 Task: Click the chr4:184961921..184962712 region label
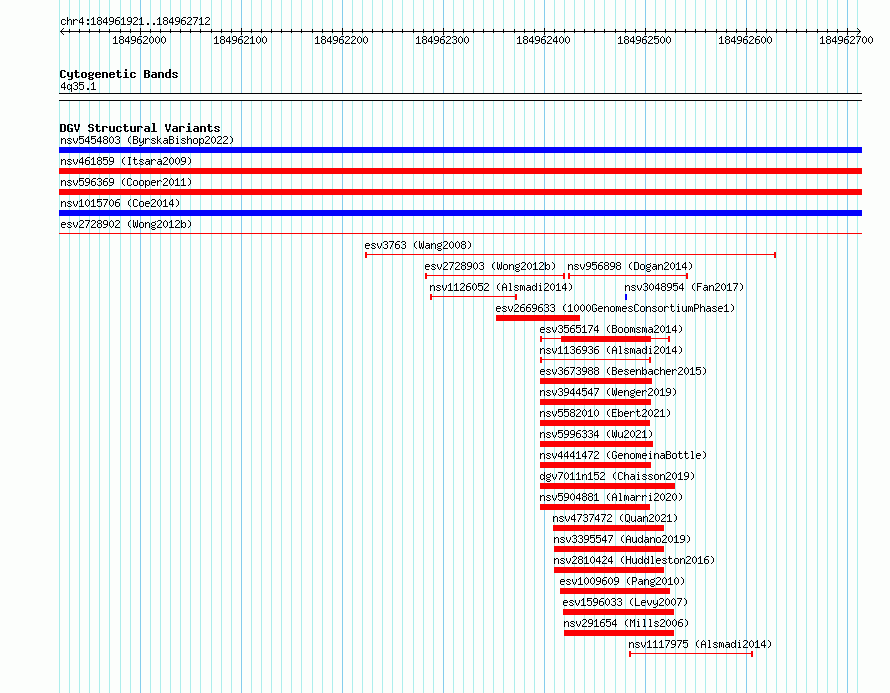click(x=135, y=21)
